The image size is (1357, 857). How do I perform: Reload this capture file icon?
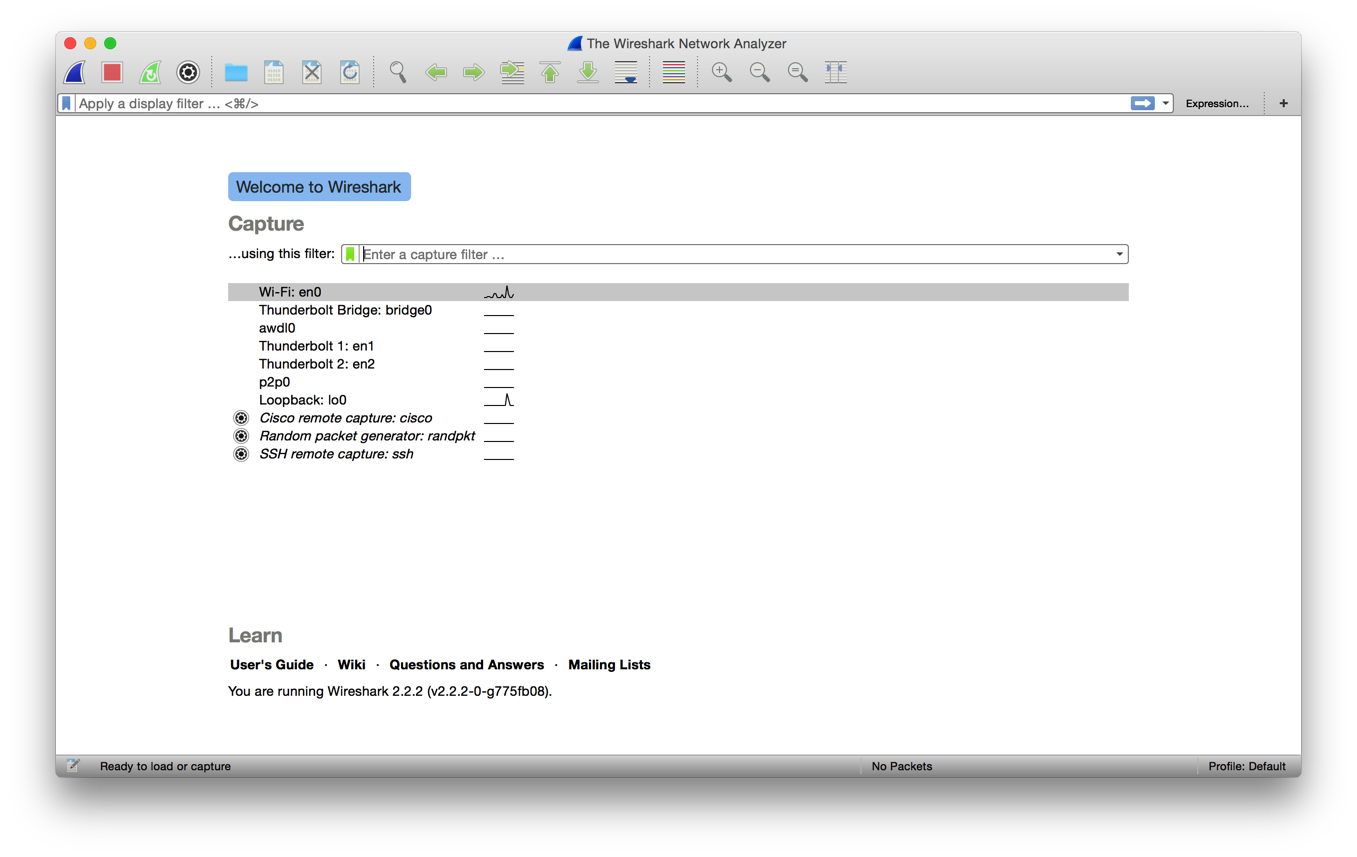click(350, 72)
